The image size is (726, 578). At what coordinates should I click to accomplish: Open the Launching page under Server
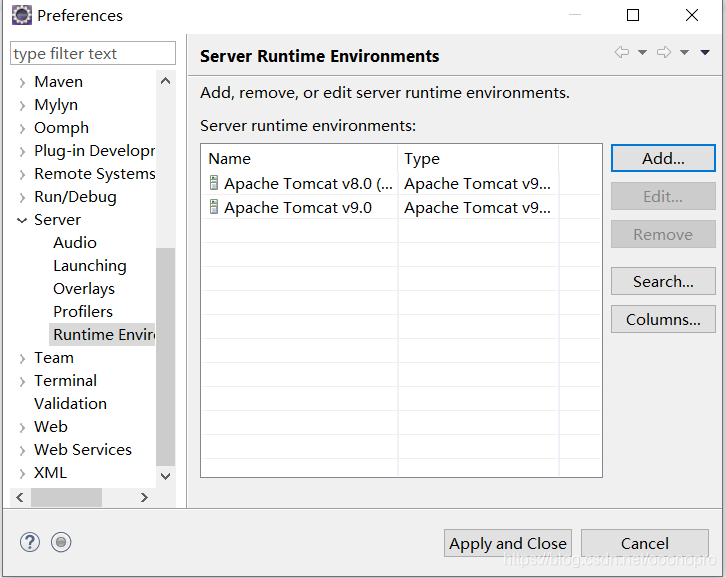90,266
